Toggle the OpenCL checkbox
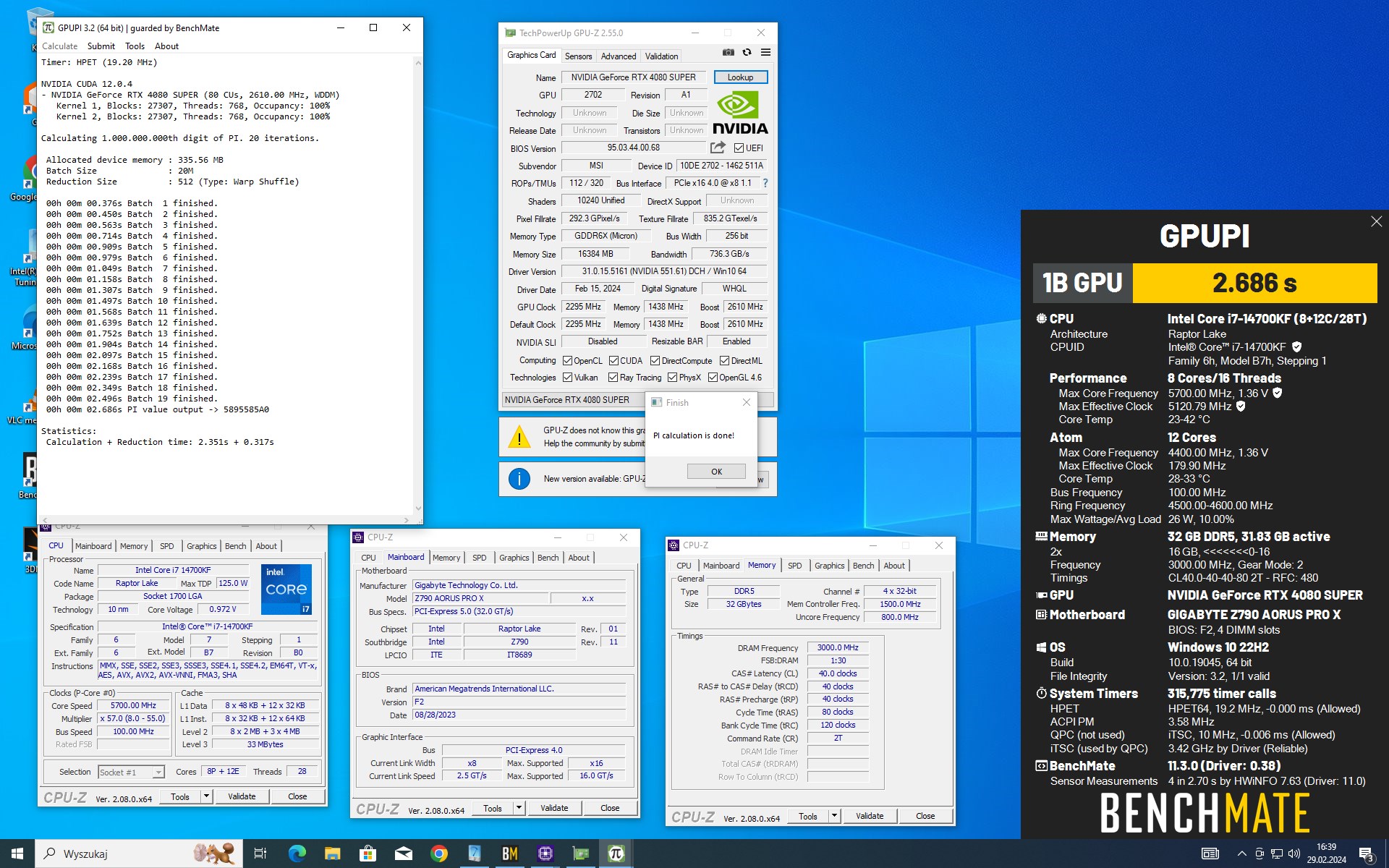 (x=568, y=361)
